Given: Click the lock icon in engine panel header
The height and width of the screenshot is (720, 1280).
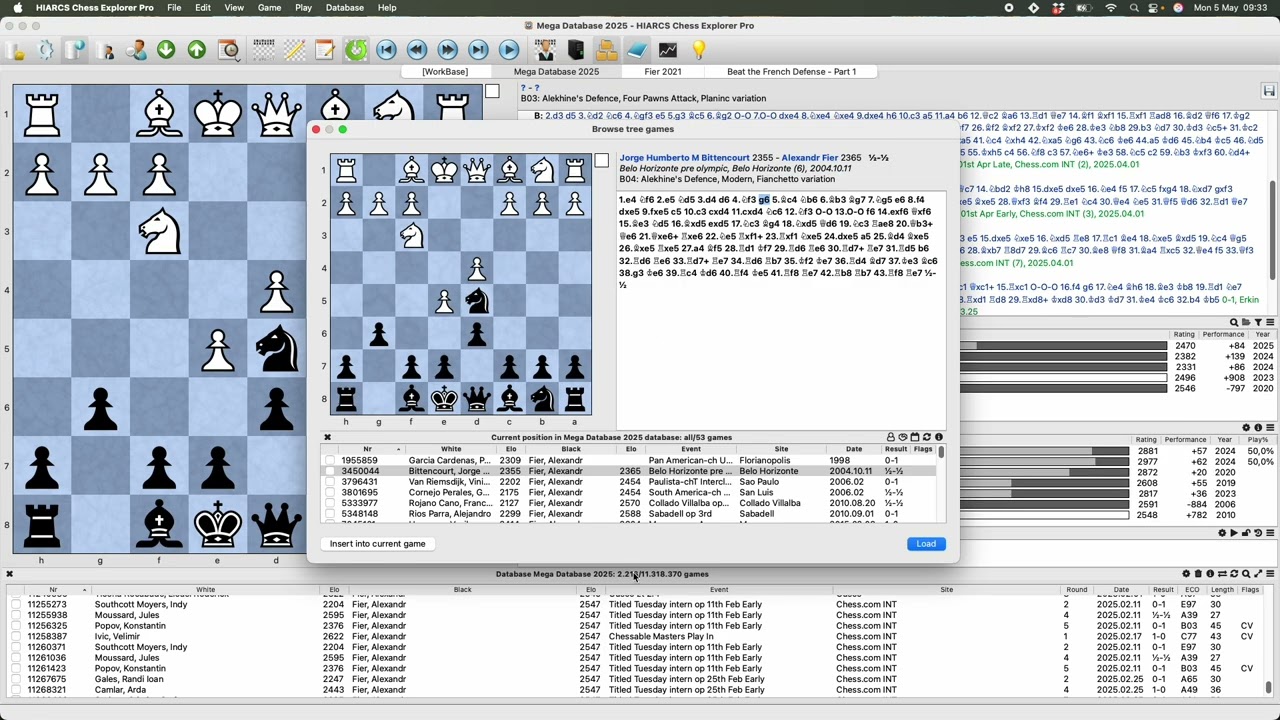Looking at the screenshot, I should coord(1246,533).
